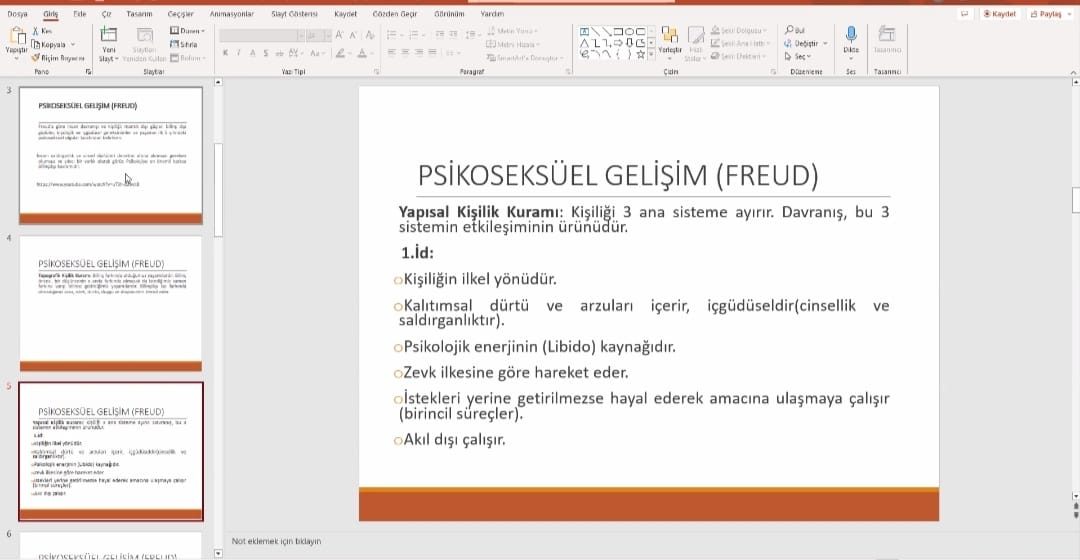Screen dimensions: 1080x560
Task: Select slide 4 thumbnail
Action: coord(111,303)
